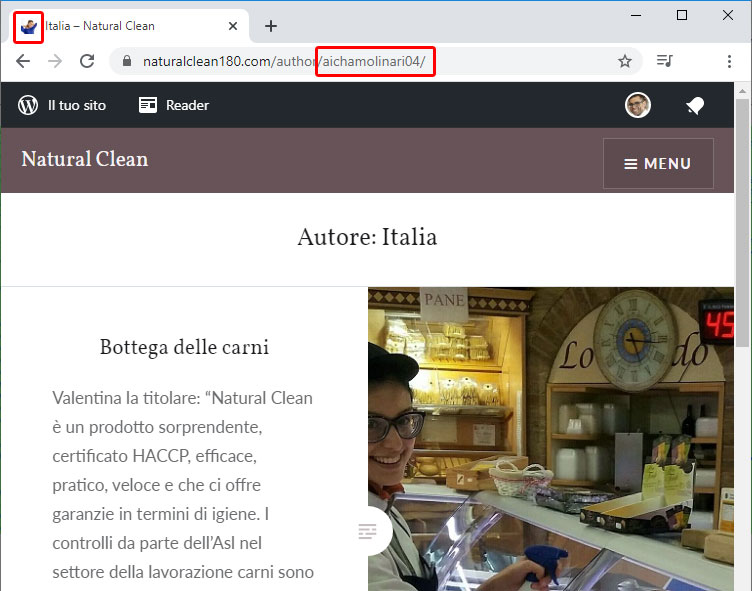
Task: Click the page vertical scrollbar thumb
Action: (x=742, y=222)
